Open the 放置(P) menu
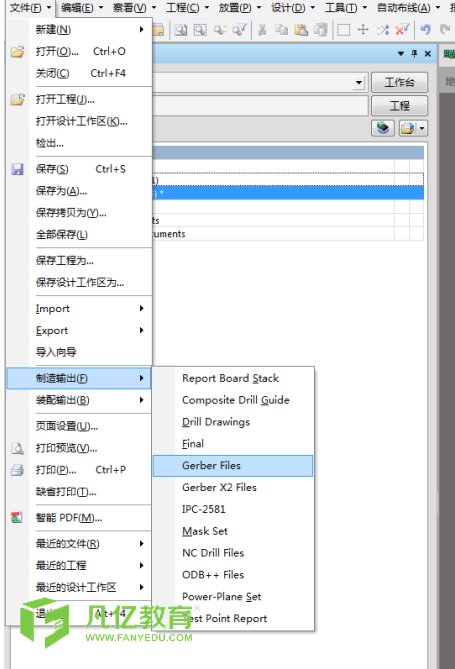The width and height of the screenshot is (455, 669). 239,8
